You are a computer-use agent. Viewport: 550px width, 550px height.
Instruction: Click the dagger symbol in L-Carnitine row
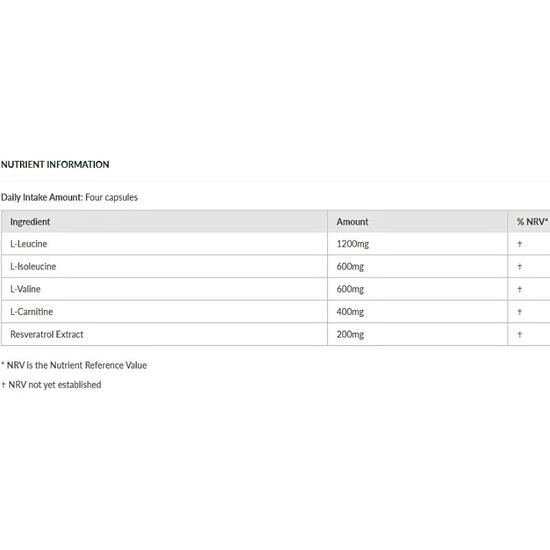[519, 312]
